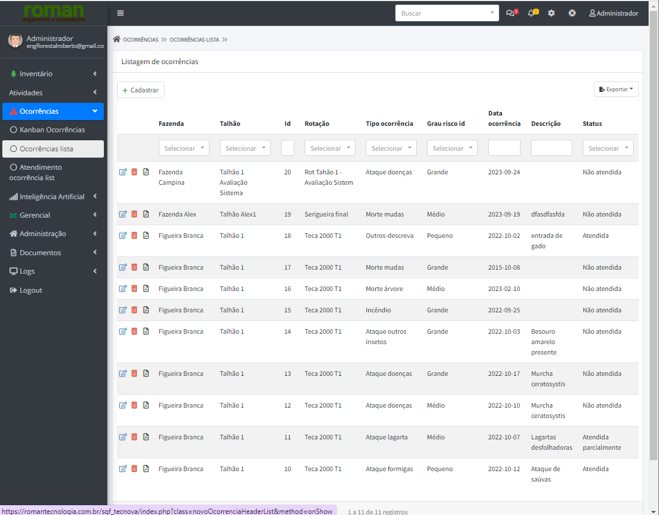This screenshot has width=659, height=515.
Task: Expand the Status filter dropdown
Action: coord(608,148)
